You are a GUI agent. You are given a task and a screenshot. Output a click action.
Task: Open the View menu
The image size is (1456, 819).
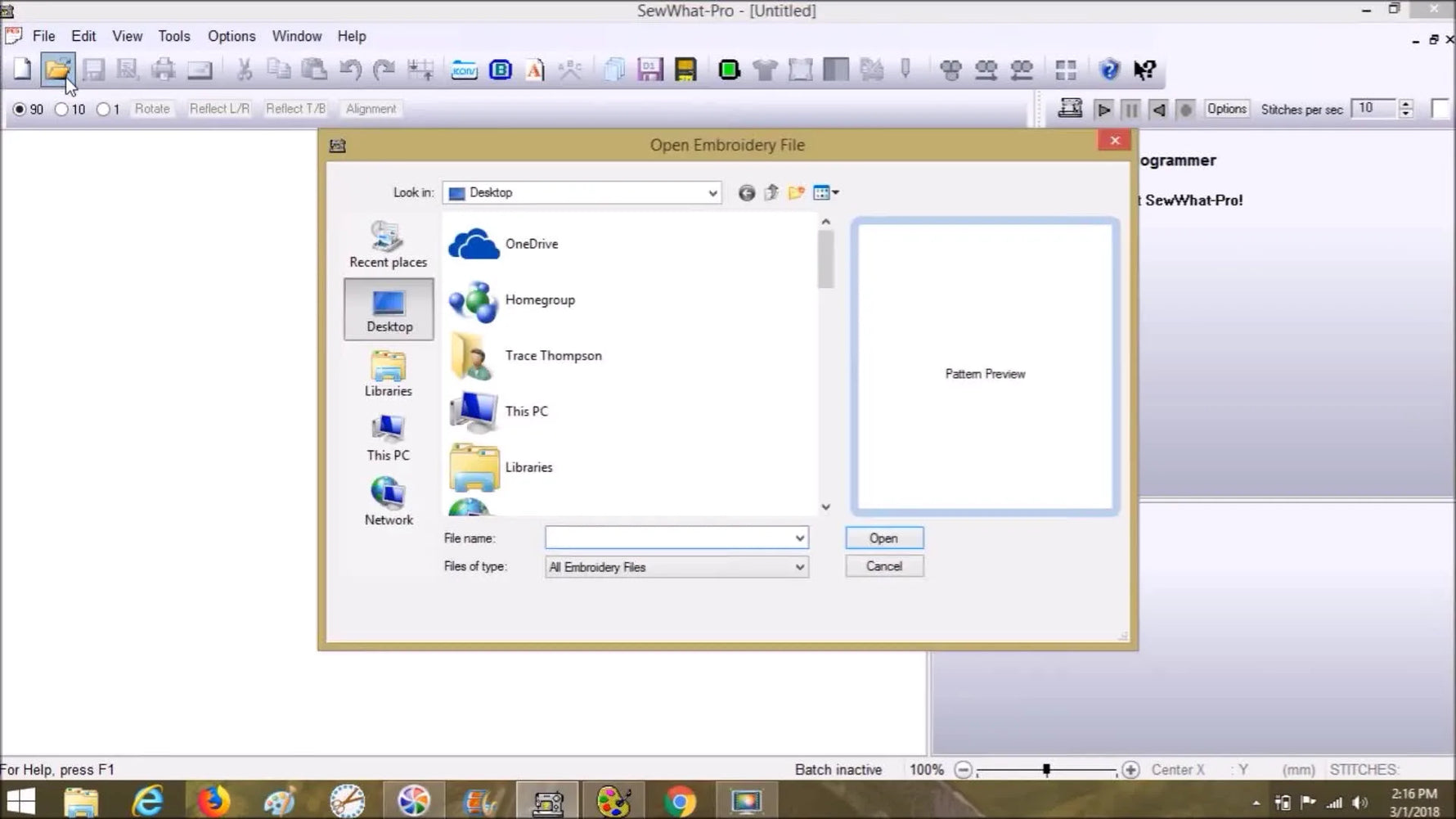[127, 36]
